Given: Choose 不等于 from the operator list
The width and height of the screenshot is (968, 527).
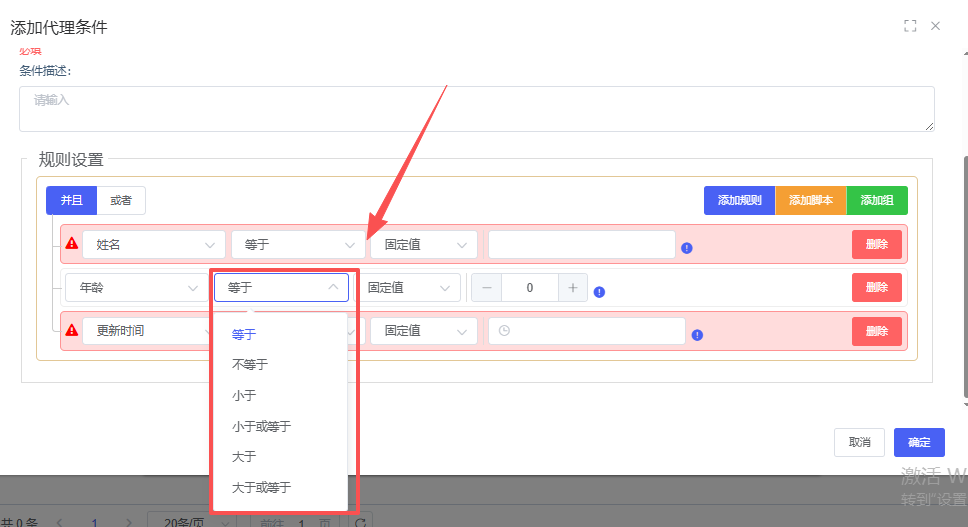Looking at the screenshot, I should (x=250, y=365).
